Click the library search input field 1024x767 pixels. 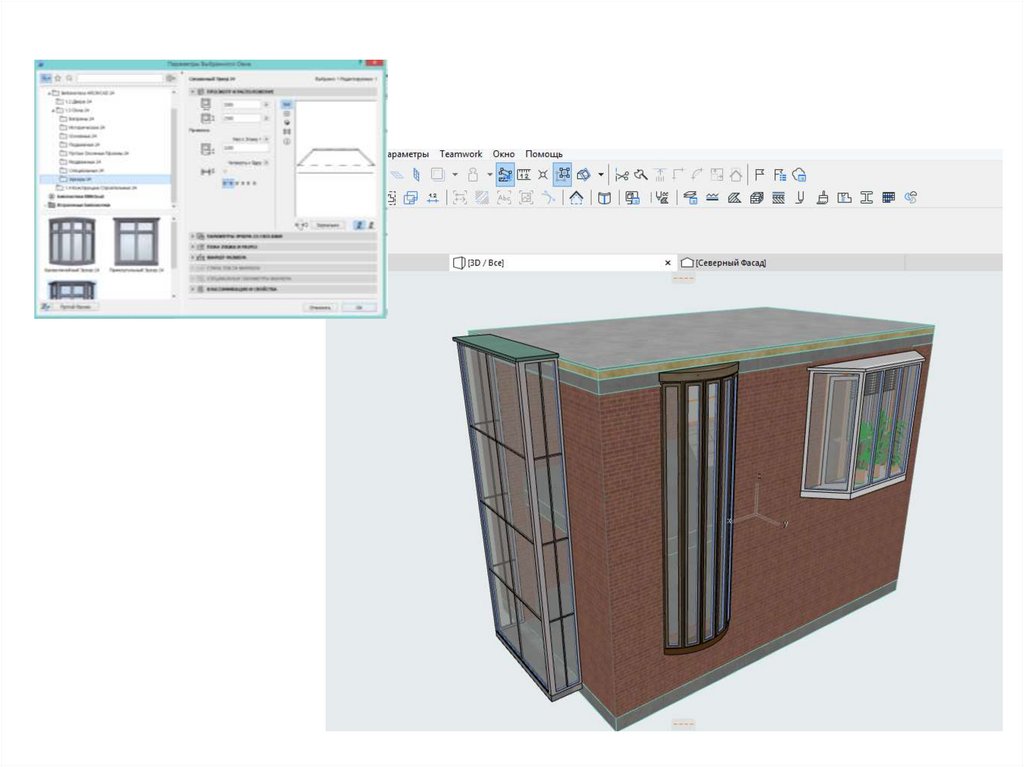click(x=118, y=77)
